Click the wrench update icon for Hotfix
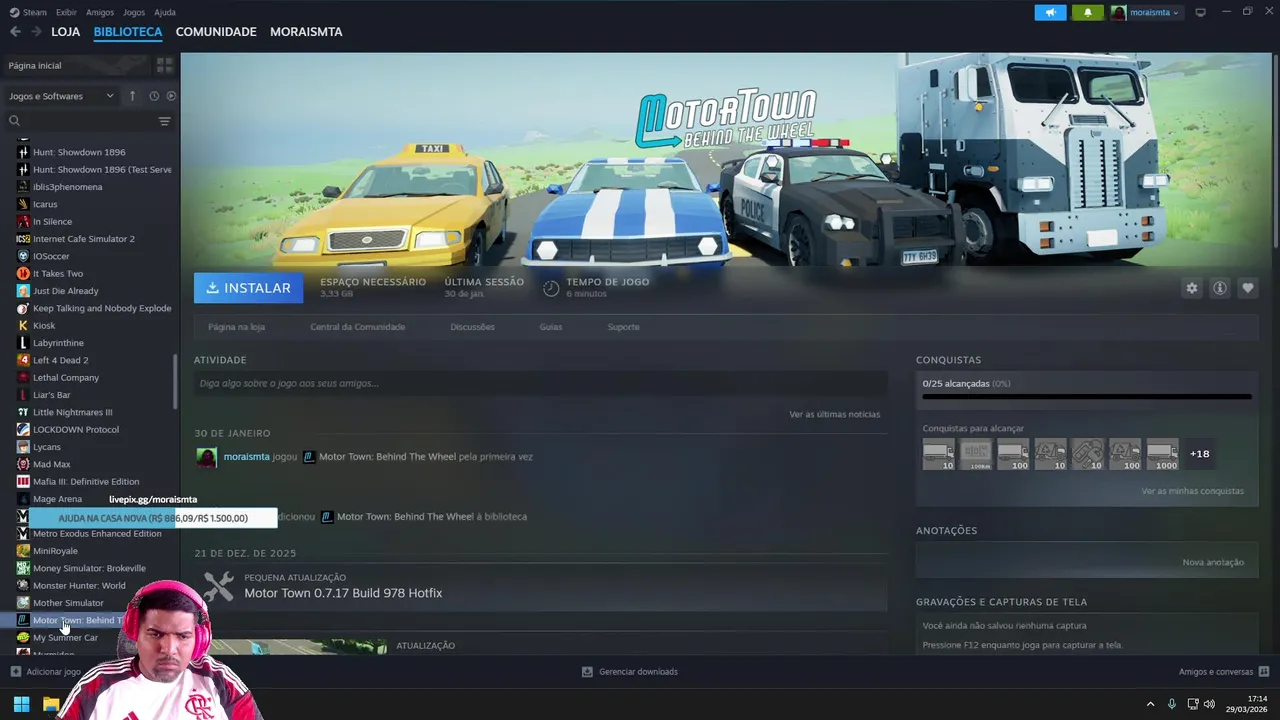The image size is (1280, 720). (218, 586)
